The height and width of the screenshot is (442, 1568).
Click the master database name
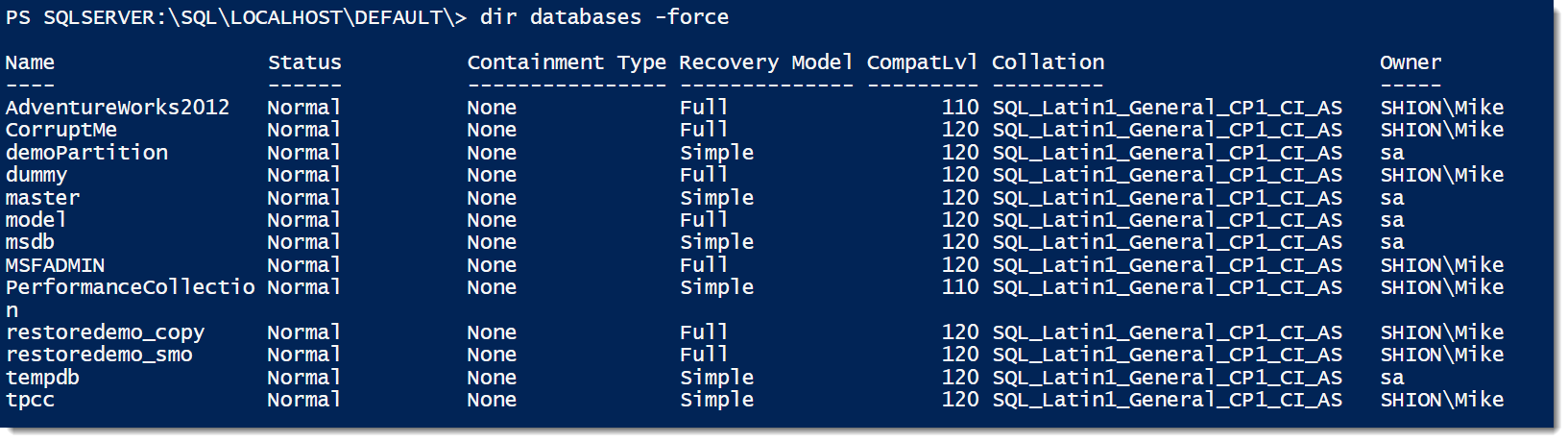pyautogui.click(x=42, y=198)
